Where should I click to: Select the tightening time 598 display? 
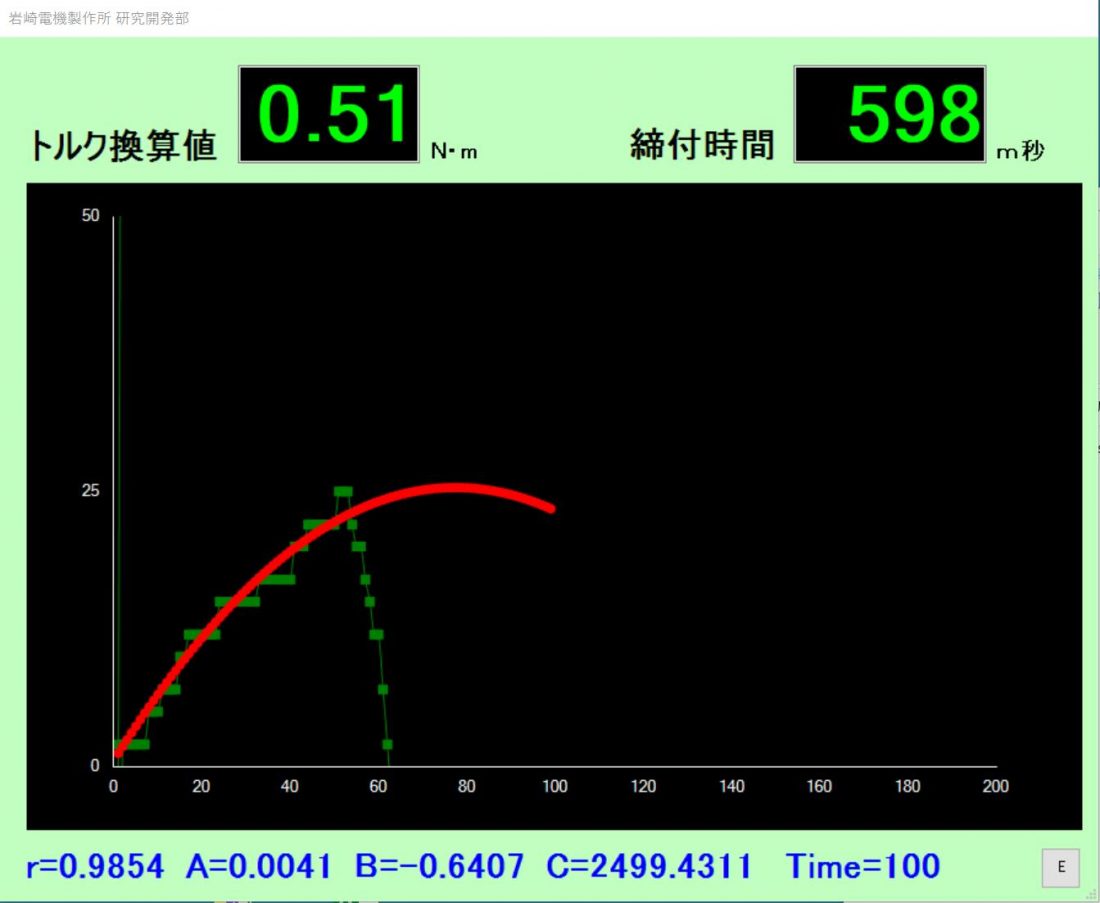pos(890,114)
